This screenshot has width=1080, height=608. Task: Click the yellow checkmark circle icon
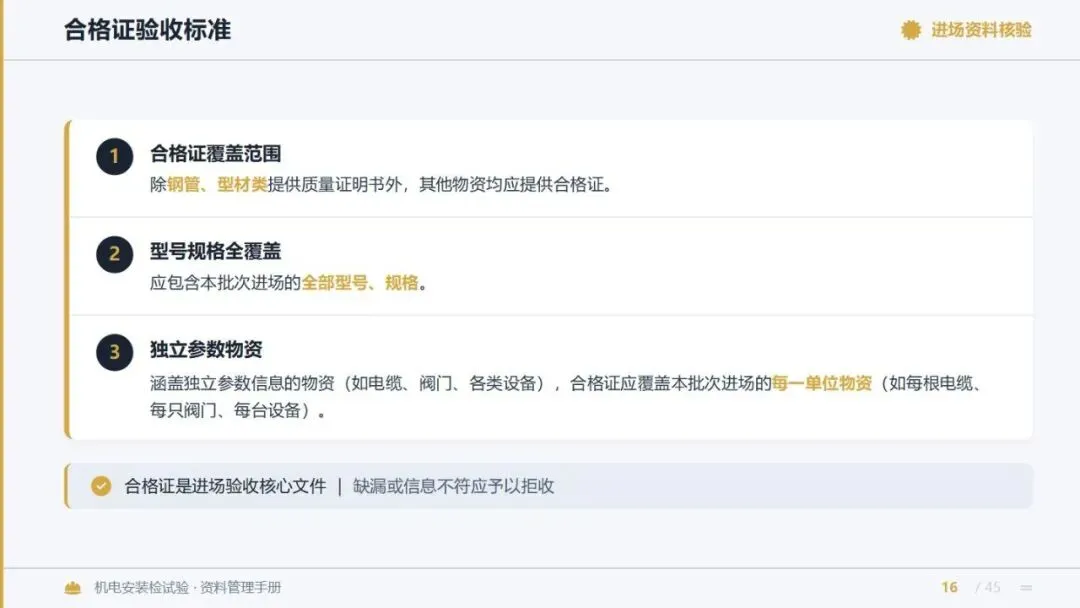click(x=101, y=486)
